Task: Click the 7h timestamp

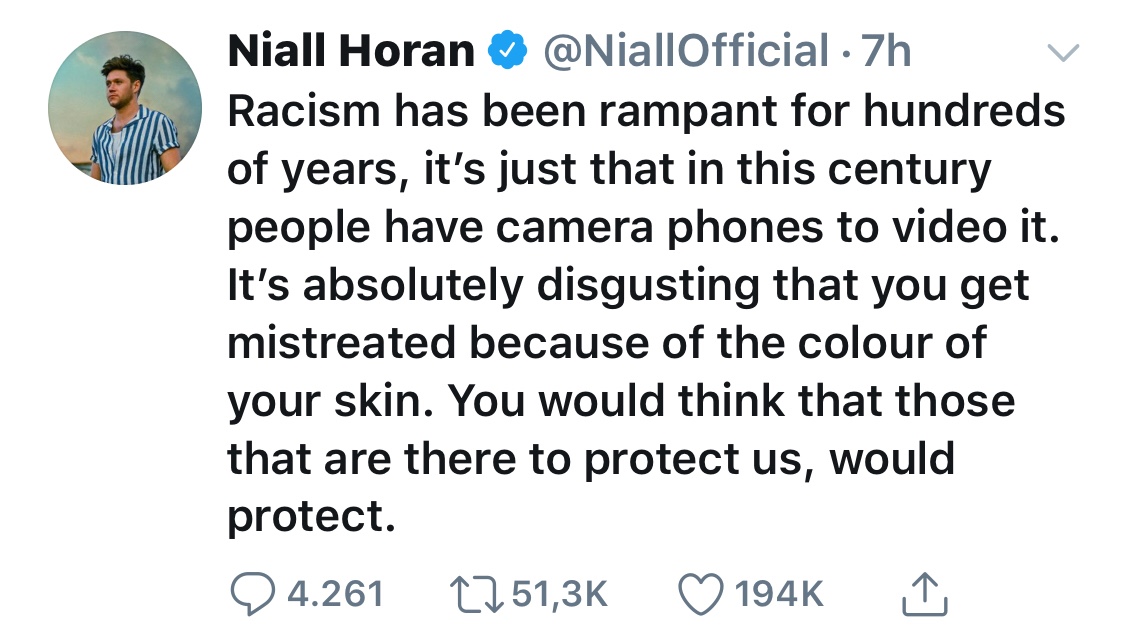Action: click(886, 51)
